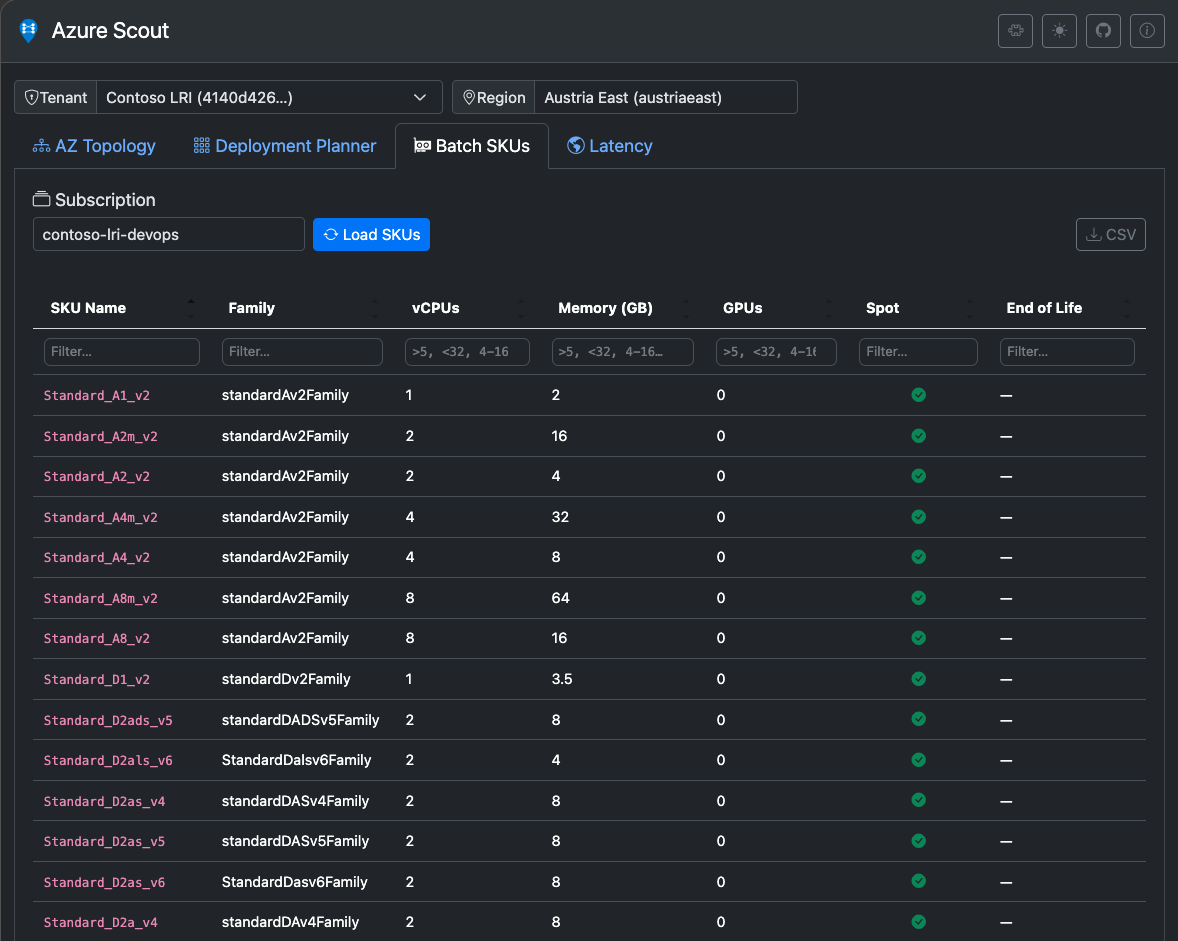
Task: Open the Standard_A8m_v2 SKU link
Action: 101,599
